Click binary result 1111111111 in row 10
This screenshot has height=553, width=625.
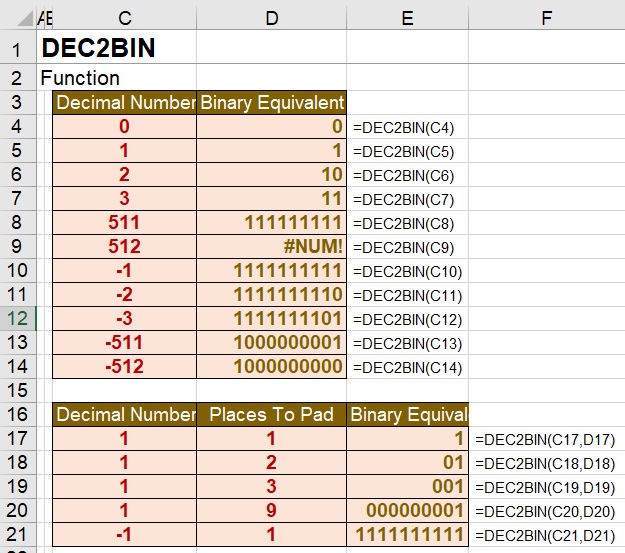click(271, 271)
